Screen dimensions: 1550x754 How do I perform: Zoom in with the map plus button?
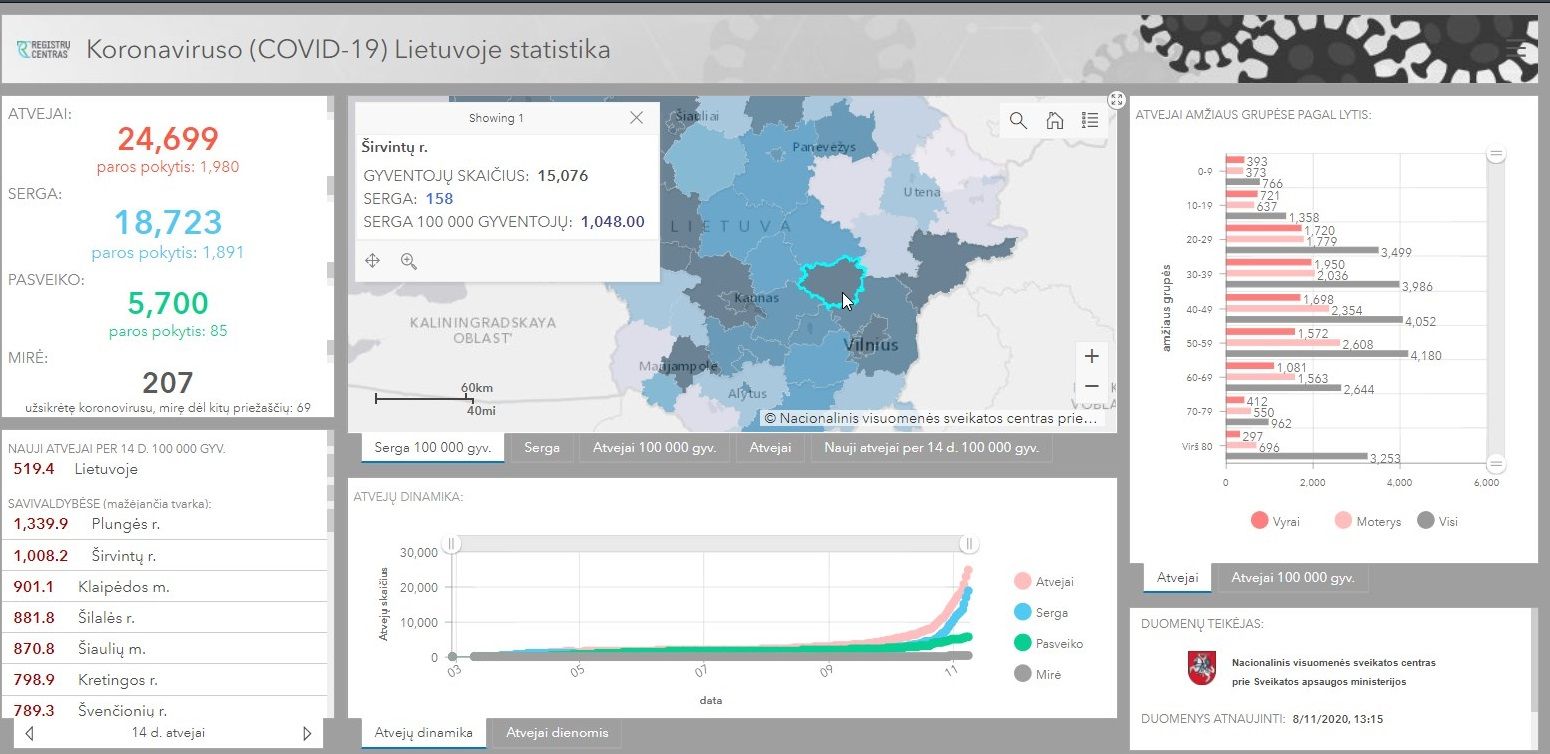[1091, 356]
